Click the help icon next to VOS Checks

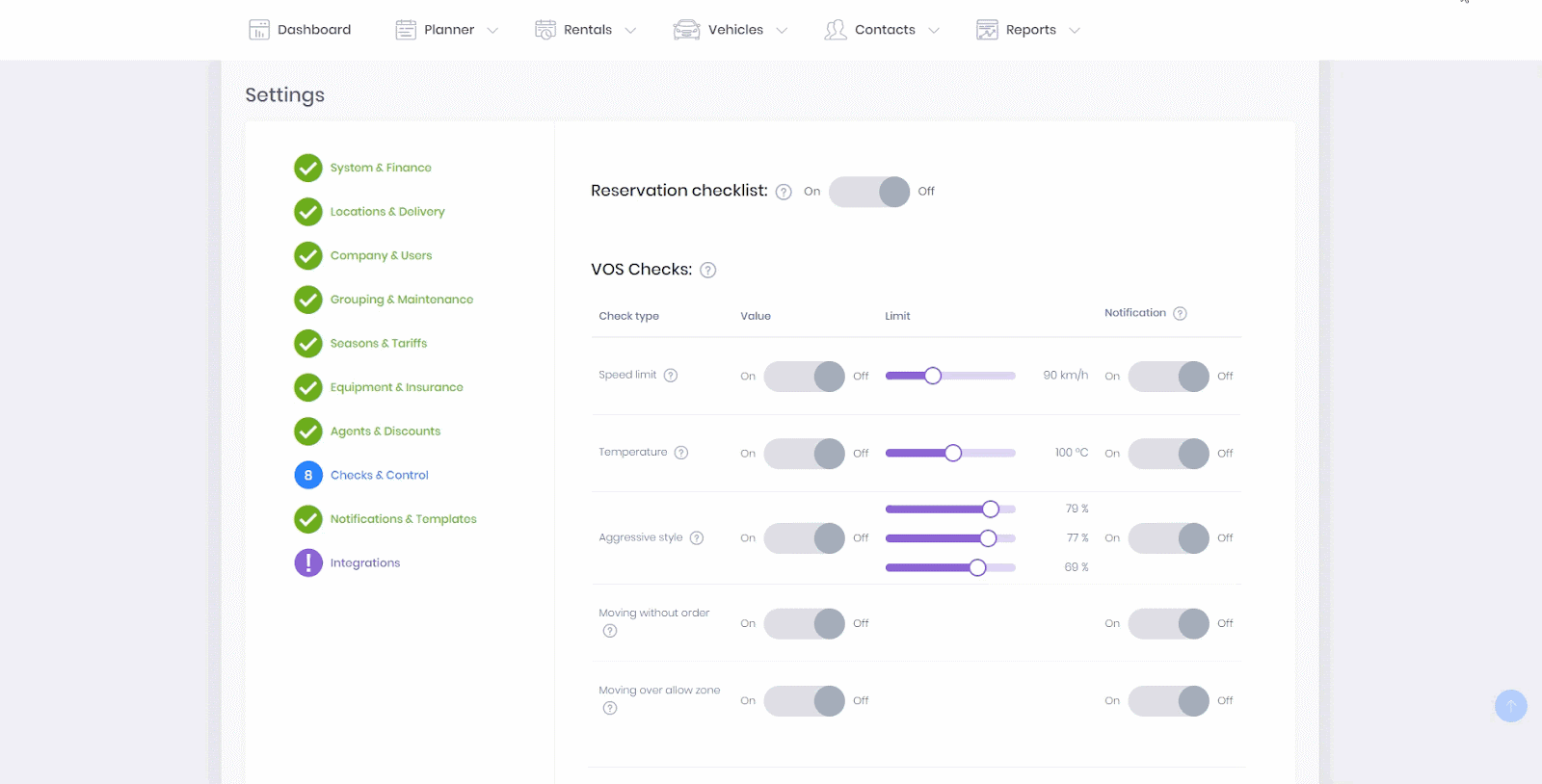tap(707, 271)
